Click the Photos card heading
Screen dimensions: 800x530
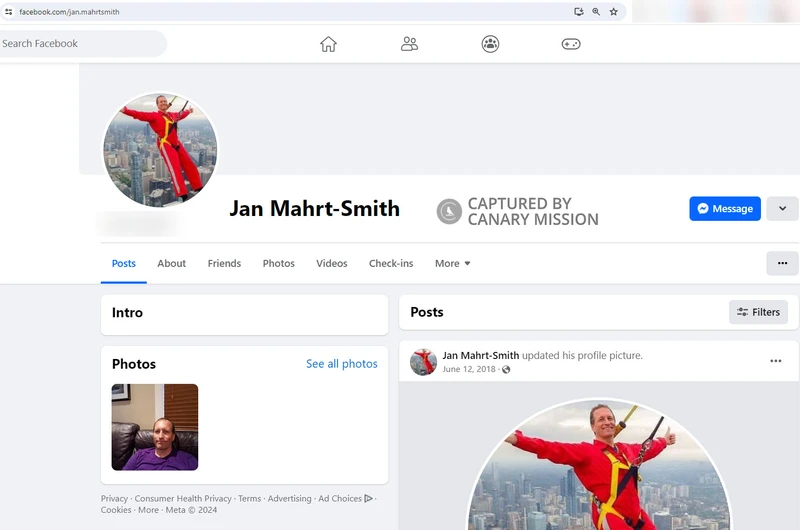134,364
